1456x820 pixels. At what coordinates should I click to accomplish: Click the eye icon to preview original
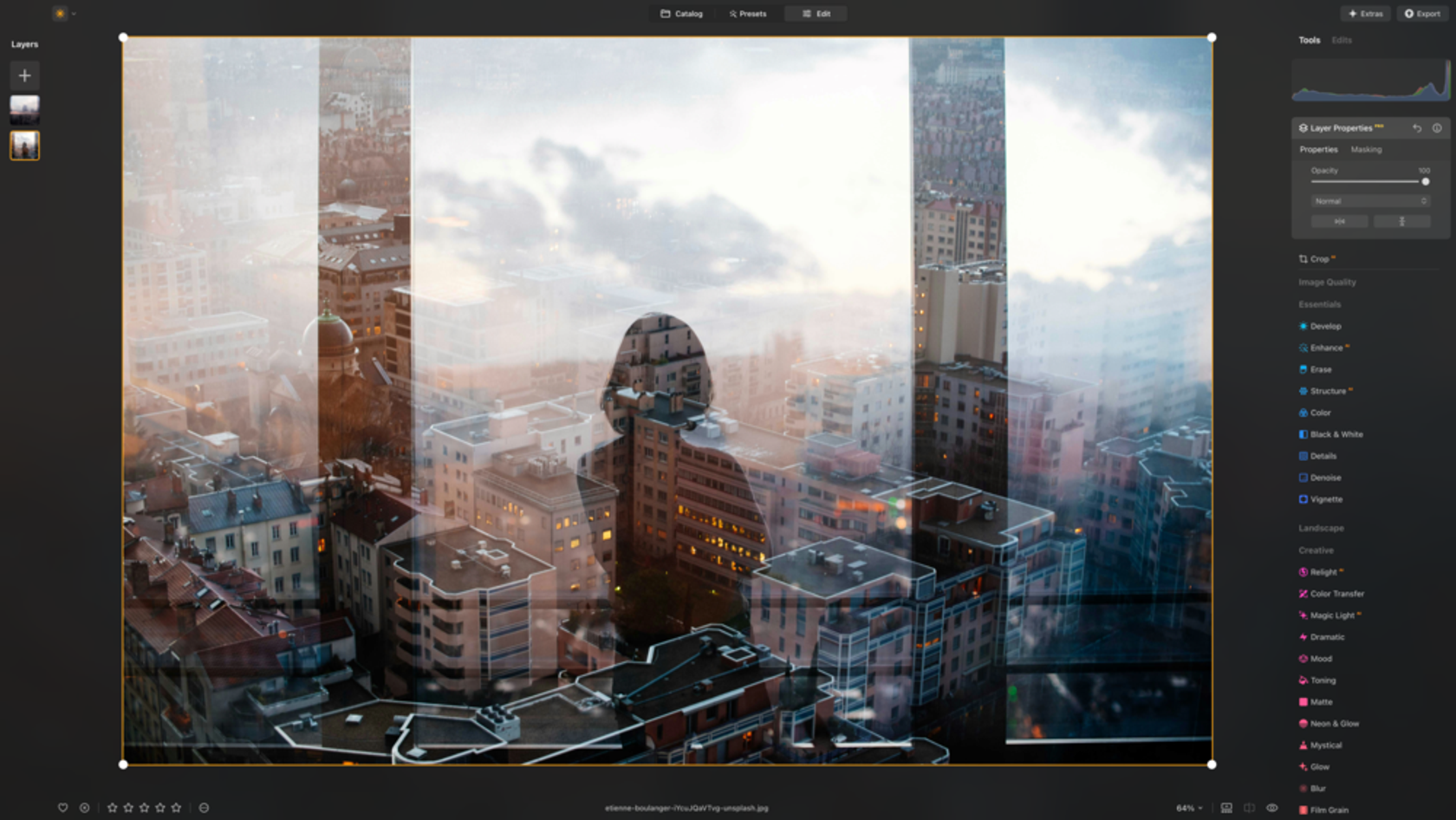[1271, 807]
